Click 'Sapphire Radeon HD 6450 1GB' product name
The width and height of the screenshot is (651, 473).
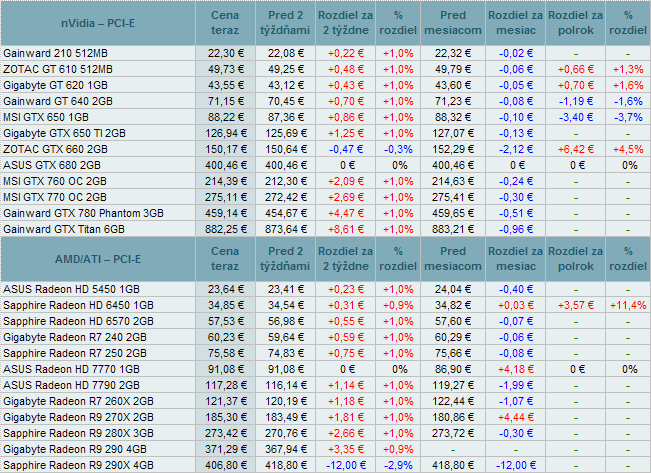[x=78, y=305]
